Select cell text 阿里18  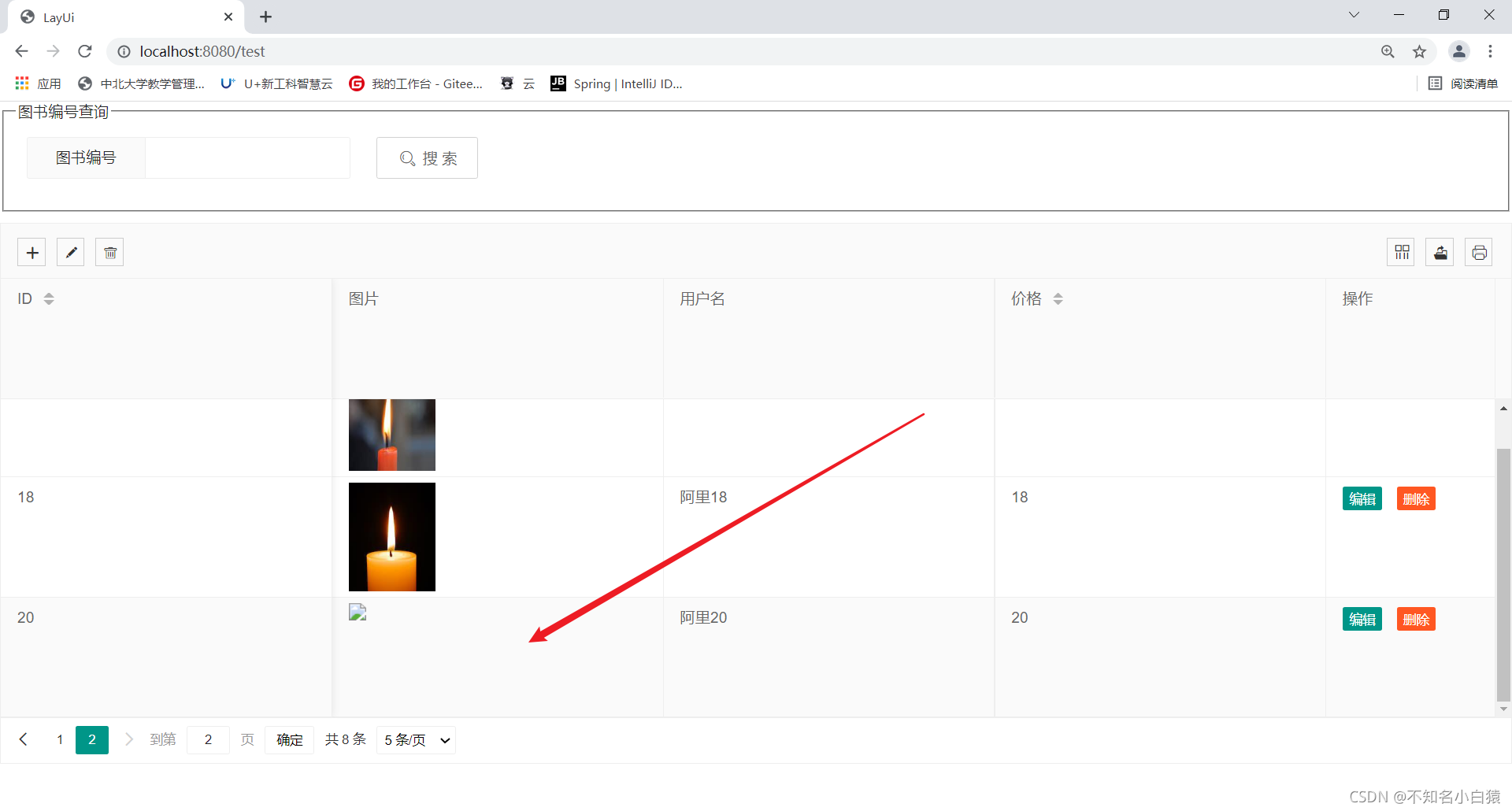[x=703, y=497]
